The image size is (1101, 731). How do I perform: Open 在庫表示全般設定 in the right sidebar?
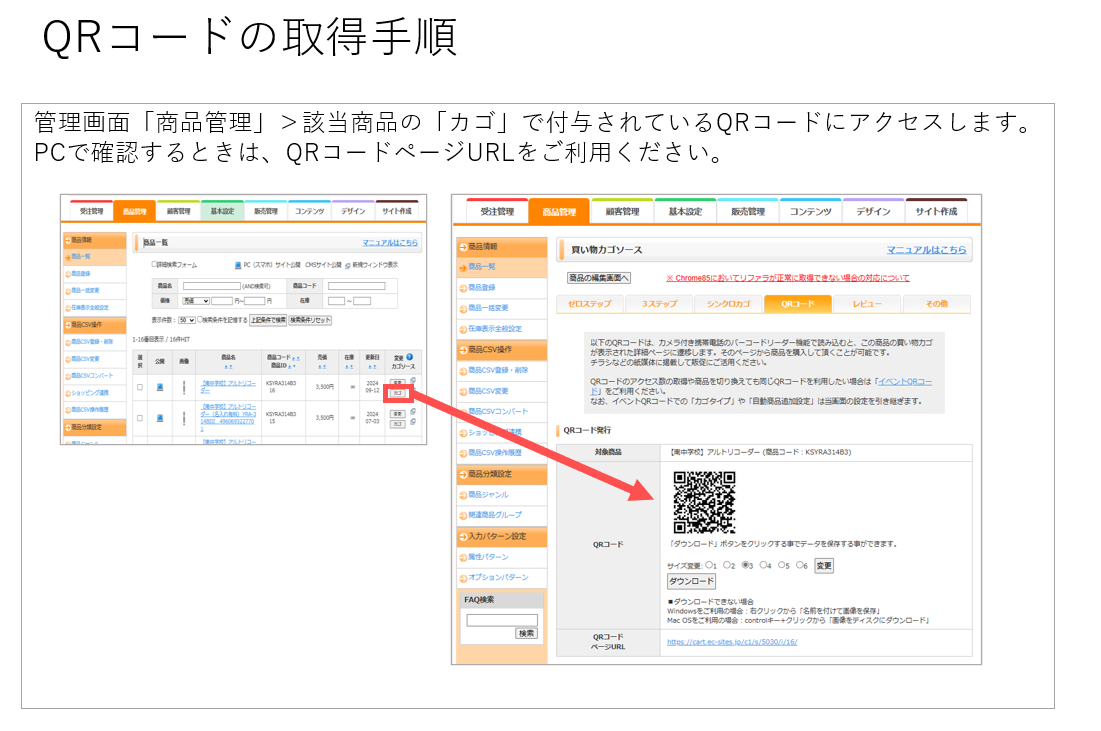tap(495, 329)
